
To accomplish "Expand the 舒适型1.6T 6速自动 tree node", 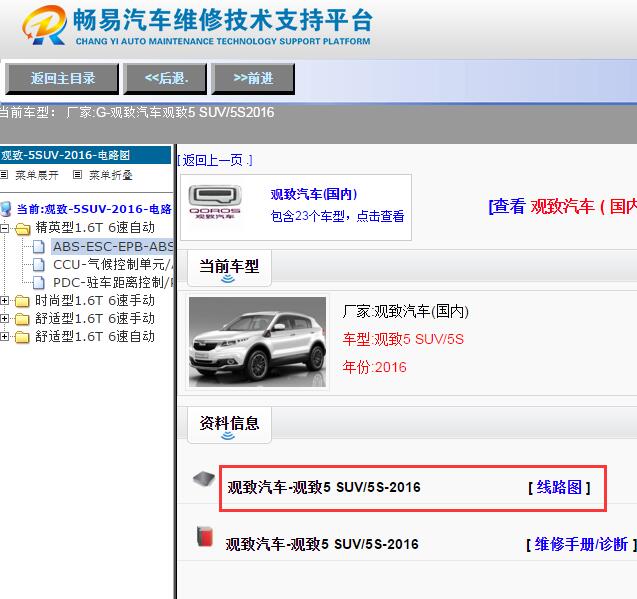I will (4, 336).
